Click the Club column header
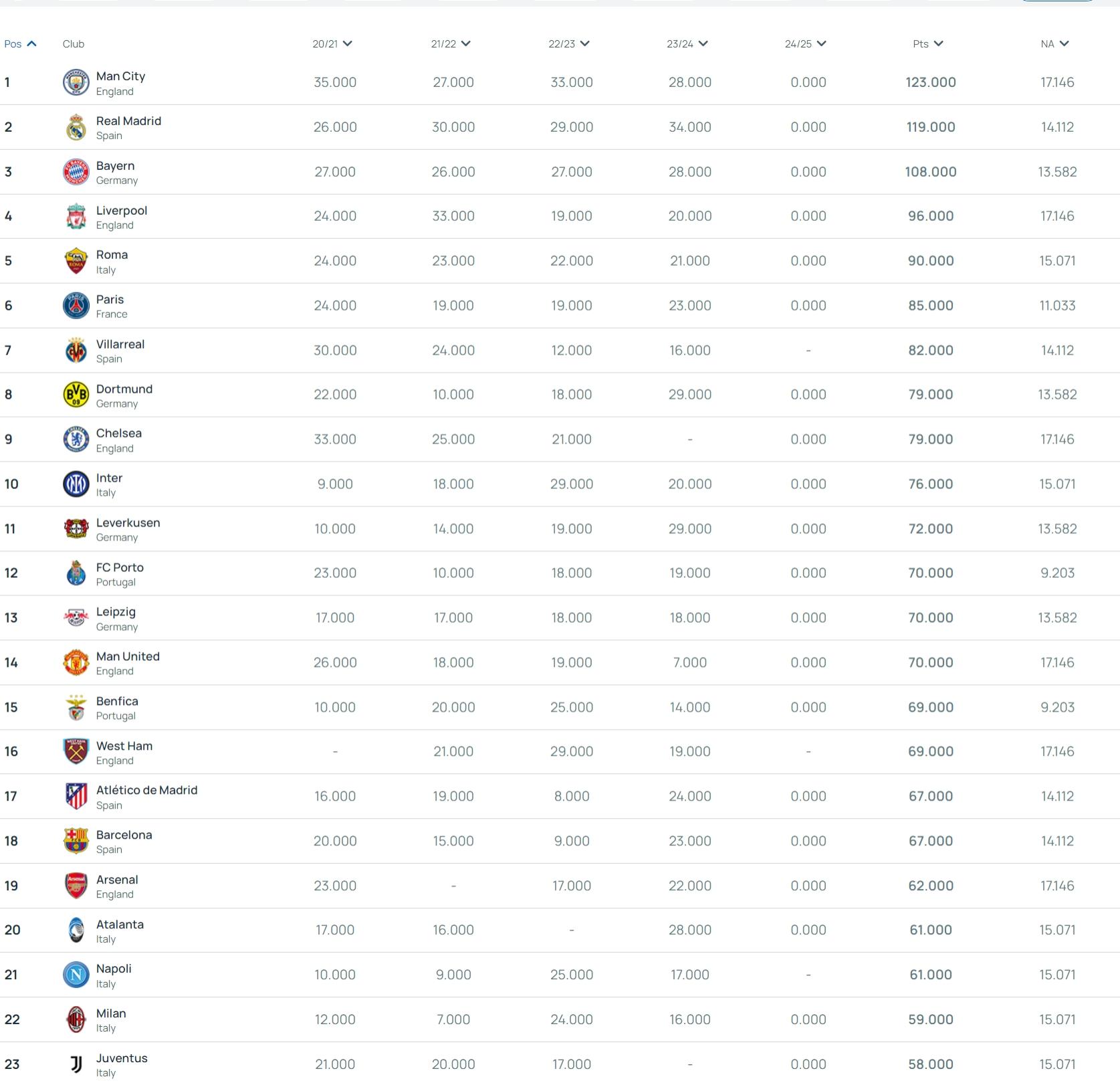Viewport: 1120px width, 1085px height. tap(74, 44)
